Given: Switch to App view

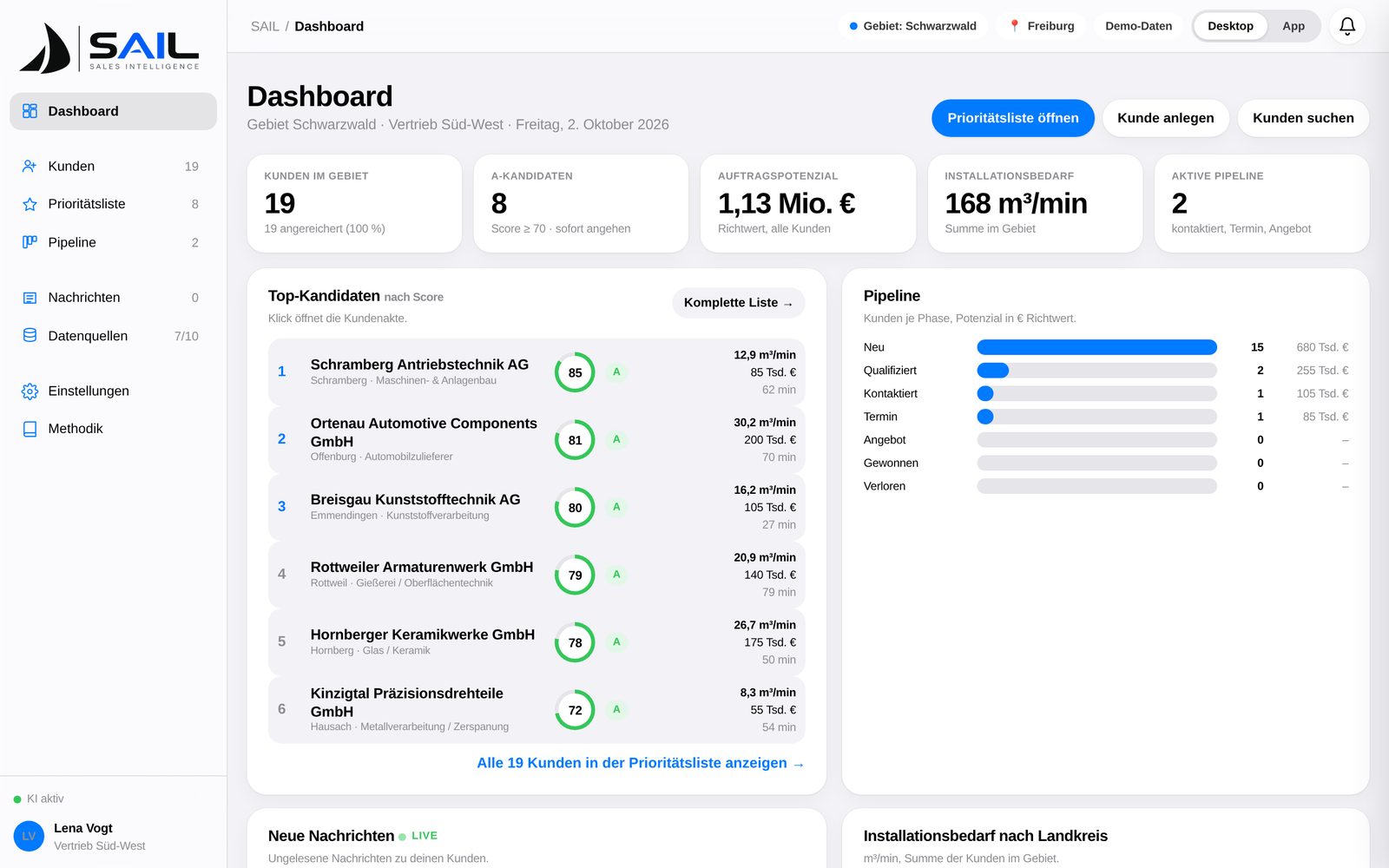Looking at the screenshot, I should (x=1294, y=26).
